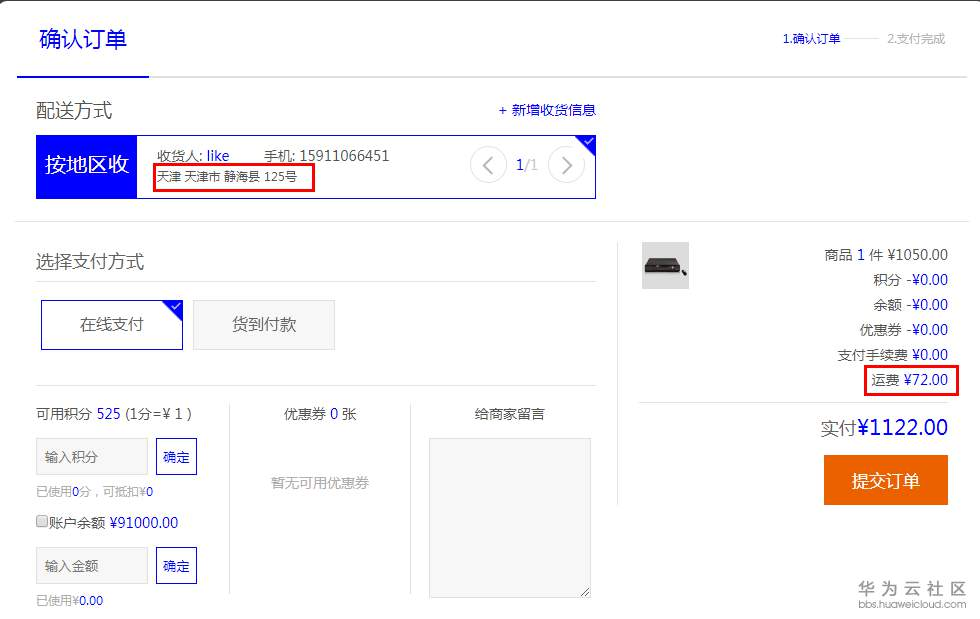The image size is (980, 619).
Task: Select 货到付款 payment method
Action: pos(264,325)
